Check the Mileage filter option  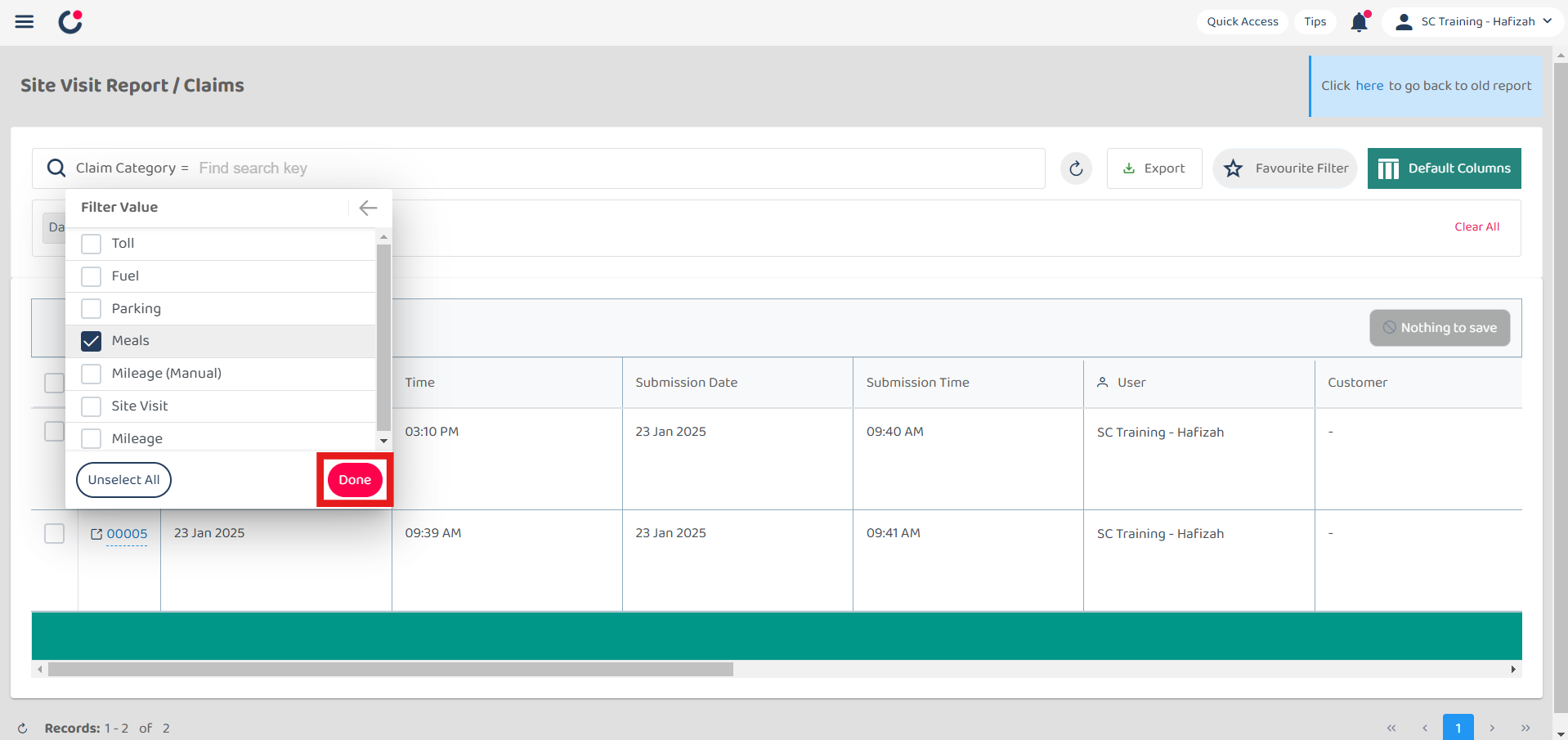click(x=92, y=438)
